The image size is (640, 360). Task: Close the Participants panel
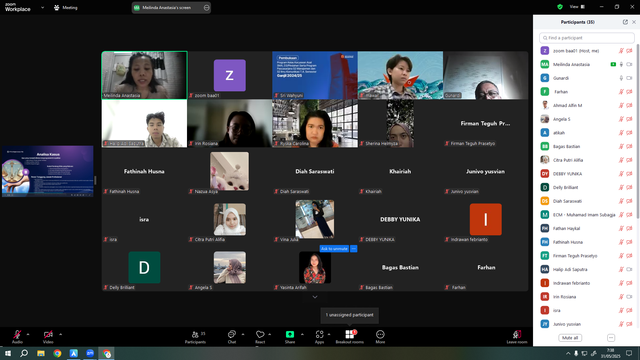634,22
